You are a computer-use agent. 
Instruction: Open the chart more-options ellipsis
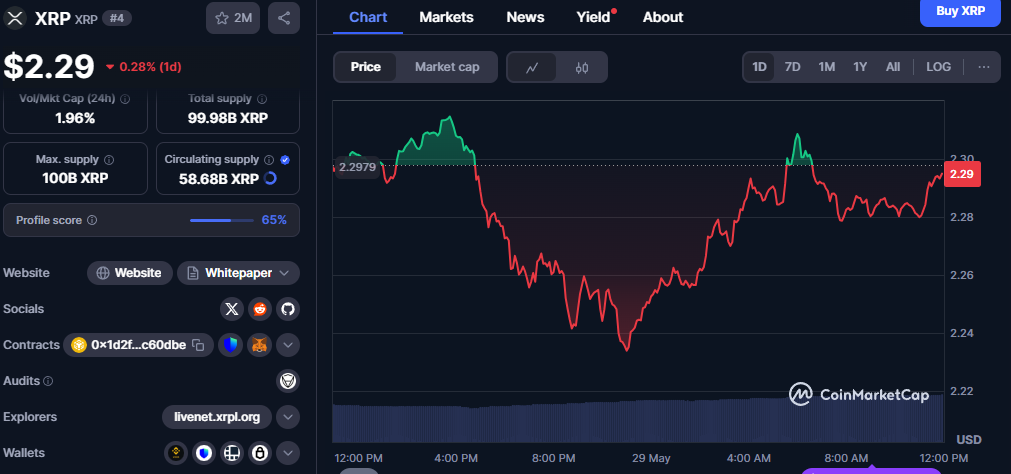coord(984,67)
